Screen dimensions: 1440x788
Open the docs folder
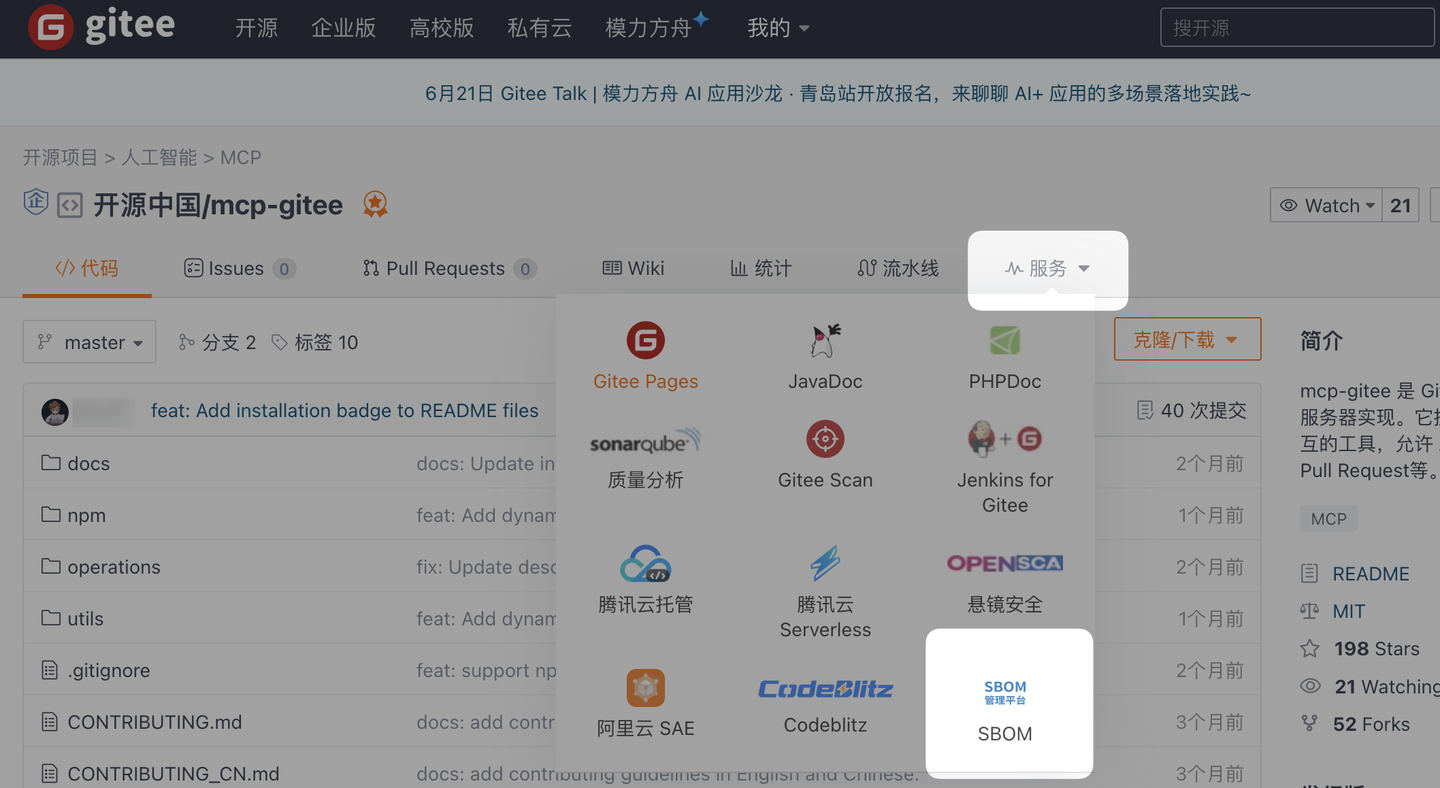point(87,463)
